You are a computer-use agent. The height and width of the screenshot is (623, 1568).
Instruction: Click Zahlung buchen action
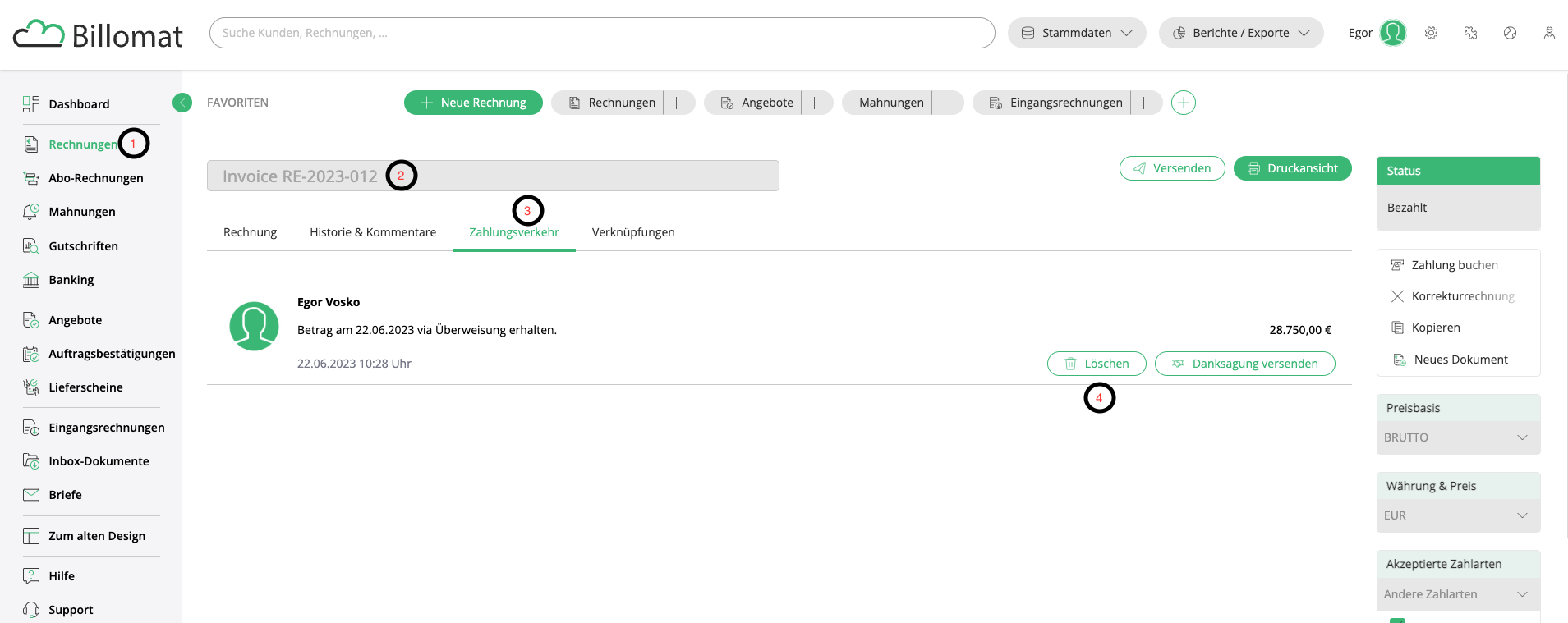click(x=1455, y=265)
